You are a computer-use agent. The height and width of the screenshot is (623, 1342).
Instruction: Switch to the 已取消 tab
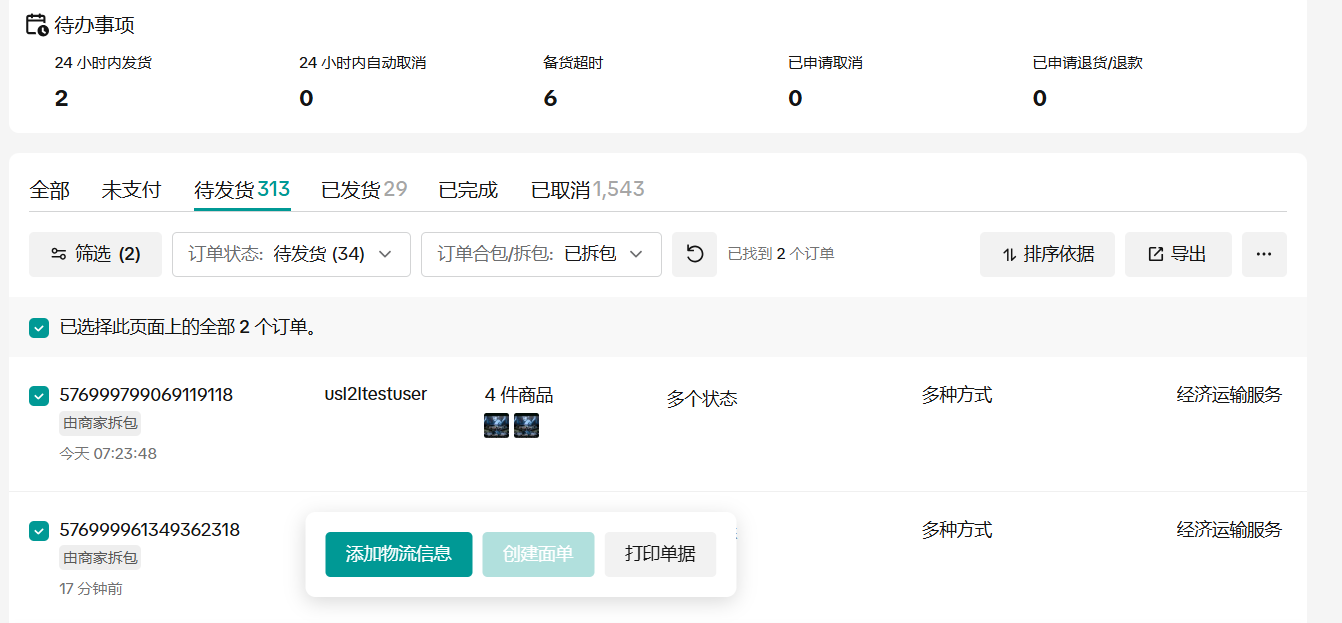(587, 190)
